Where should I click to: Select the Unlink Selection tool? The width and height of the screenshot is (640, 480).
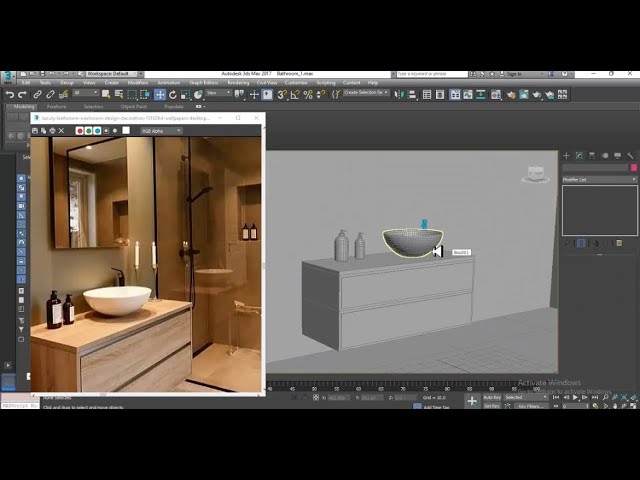click(x=50, y=95)
